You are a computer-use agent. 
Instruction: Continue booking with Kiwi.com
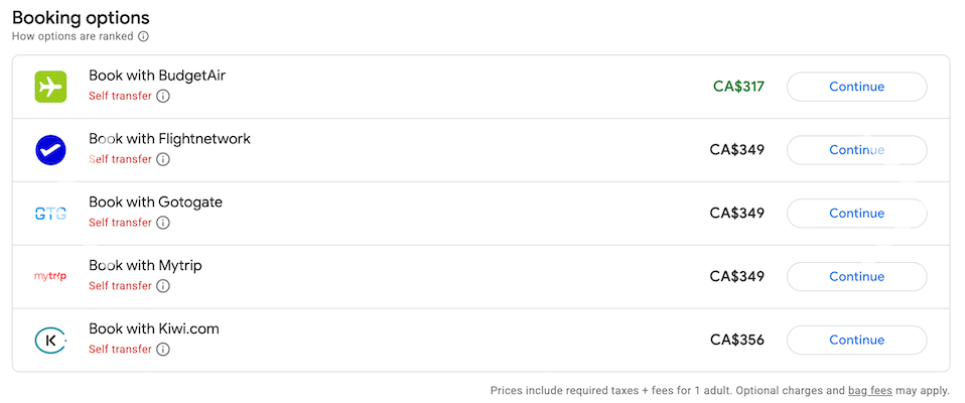point(857,340)
